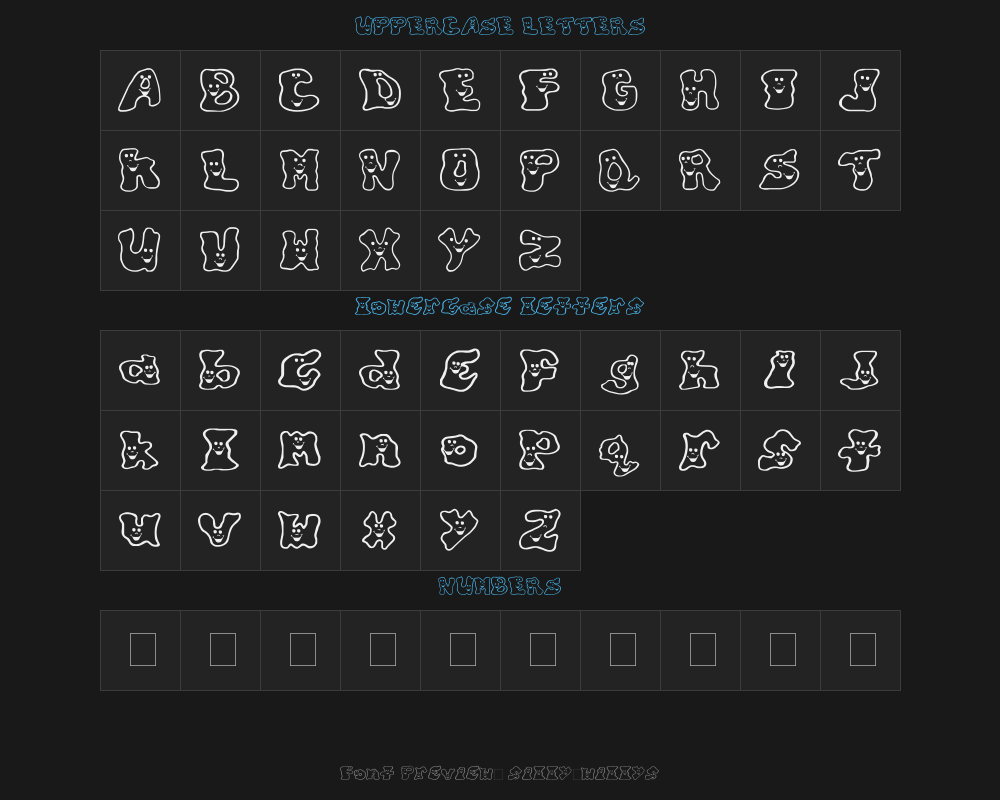Select the uppercase T glyph
Screen dimensions: 1000x800
[x=860, y=170]
